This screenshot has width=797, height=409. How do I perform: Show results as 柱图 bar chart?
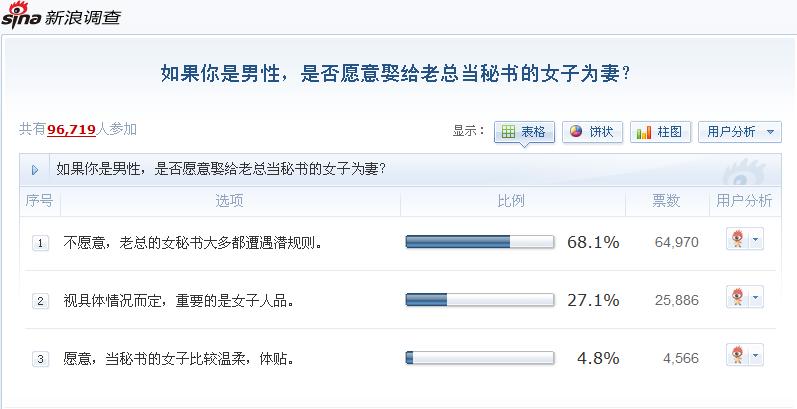(660, 132)
